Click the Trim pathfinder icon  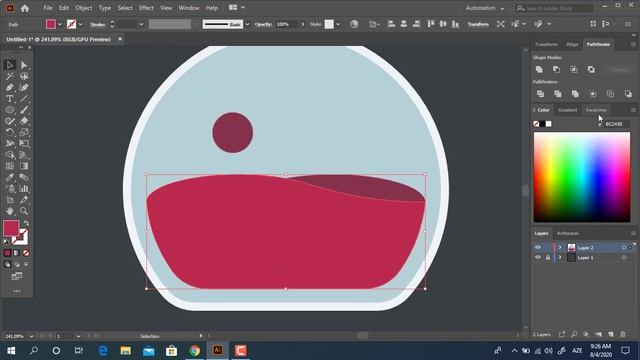pos(558,94)
